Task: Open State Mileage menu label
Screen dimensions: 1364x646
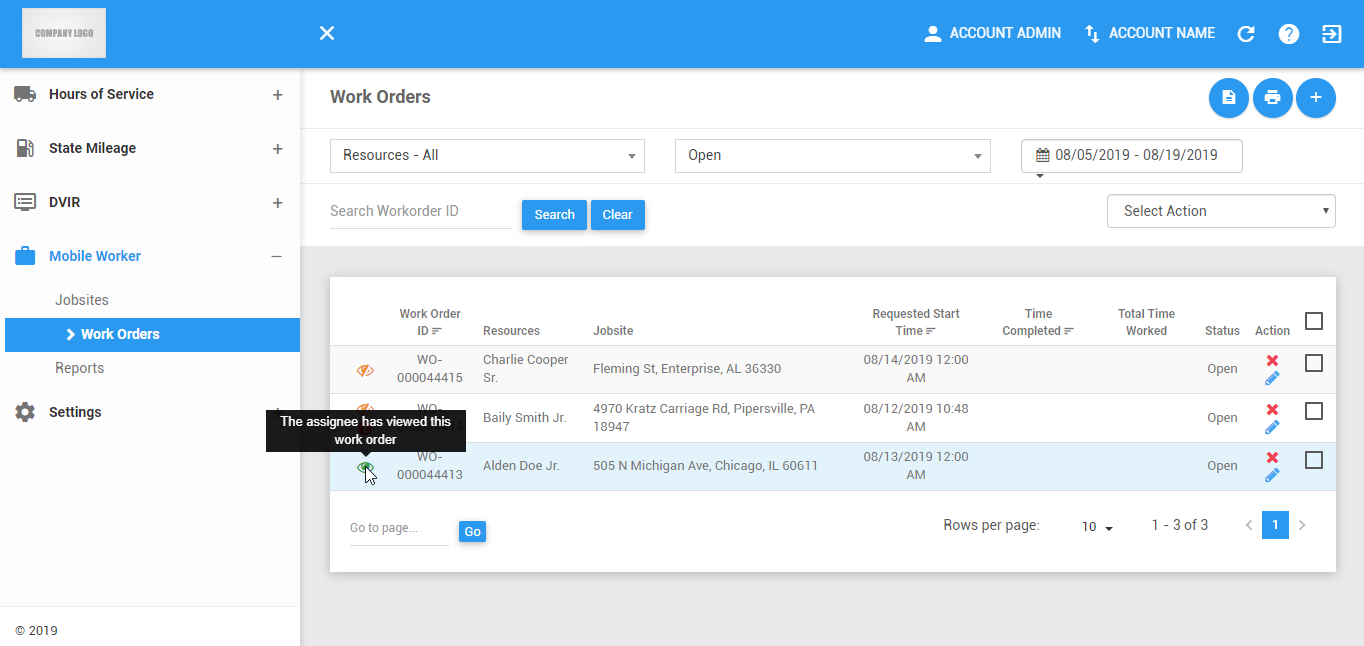Action: 92,148
